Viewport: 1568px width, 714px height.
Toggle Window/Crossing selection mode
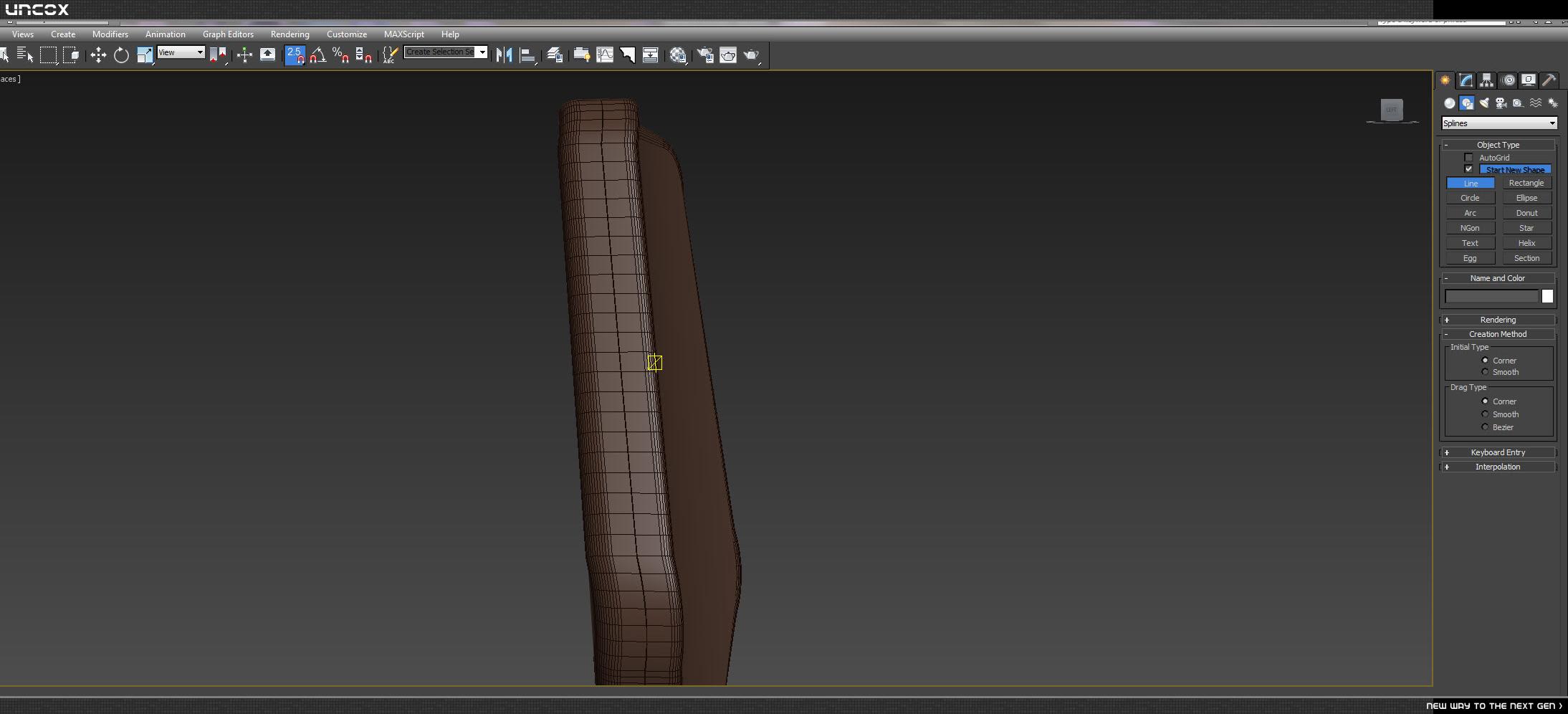pyautogui.click(x=71, y=55)
